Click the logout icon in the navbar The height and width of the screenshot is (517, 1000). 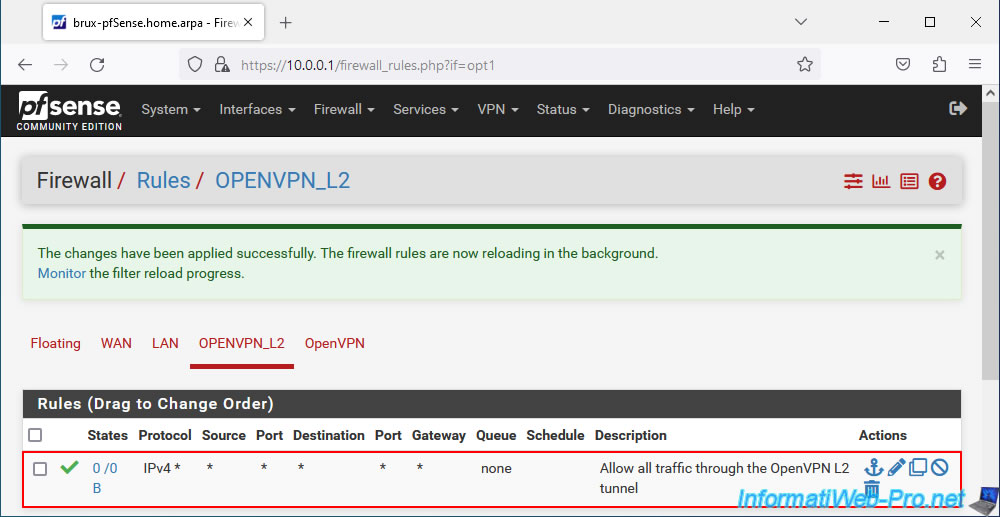click(958, 109)
